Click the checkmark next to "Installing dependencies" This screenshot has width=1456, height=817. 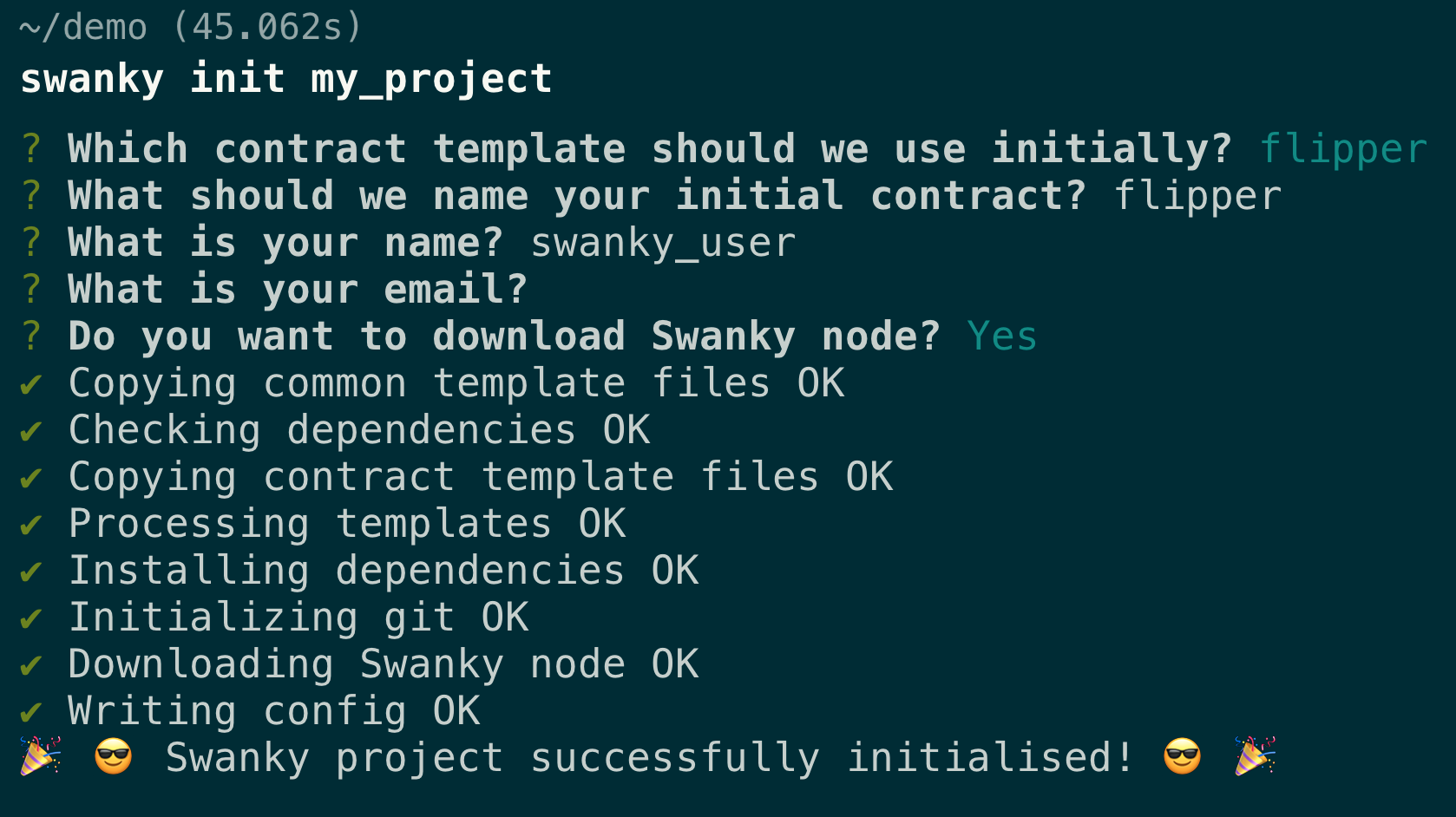click(x=31, y=572)
